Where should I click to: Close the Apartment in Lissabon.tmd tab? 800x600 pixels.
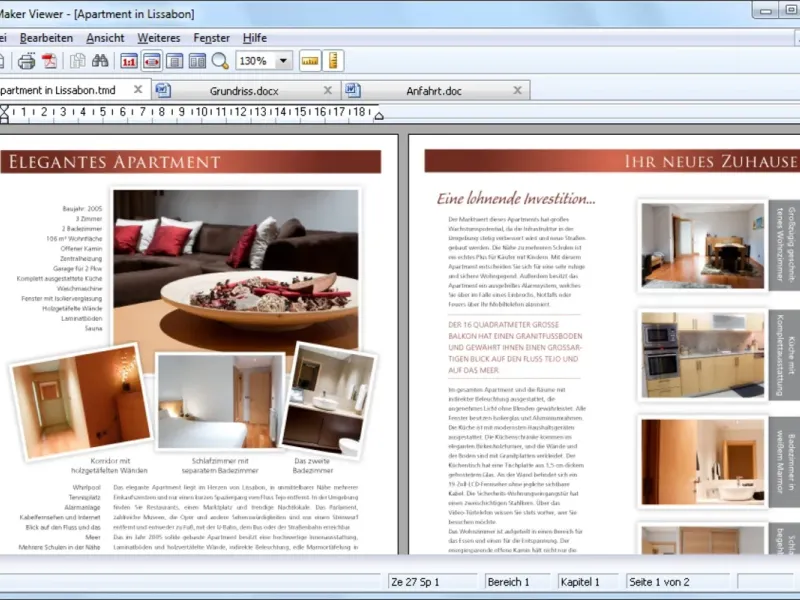click(138, 90)
